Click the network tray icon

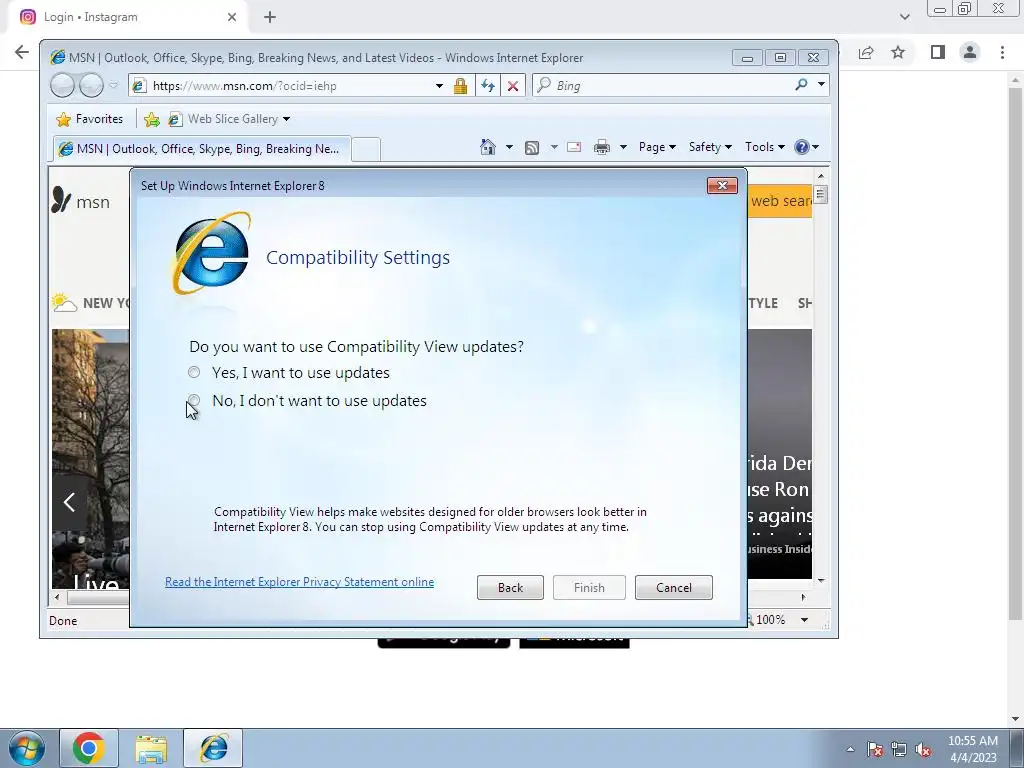899,749
